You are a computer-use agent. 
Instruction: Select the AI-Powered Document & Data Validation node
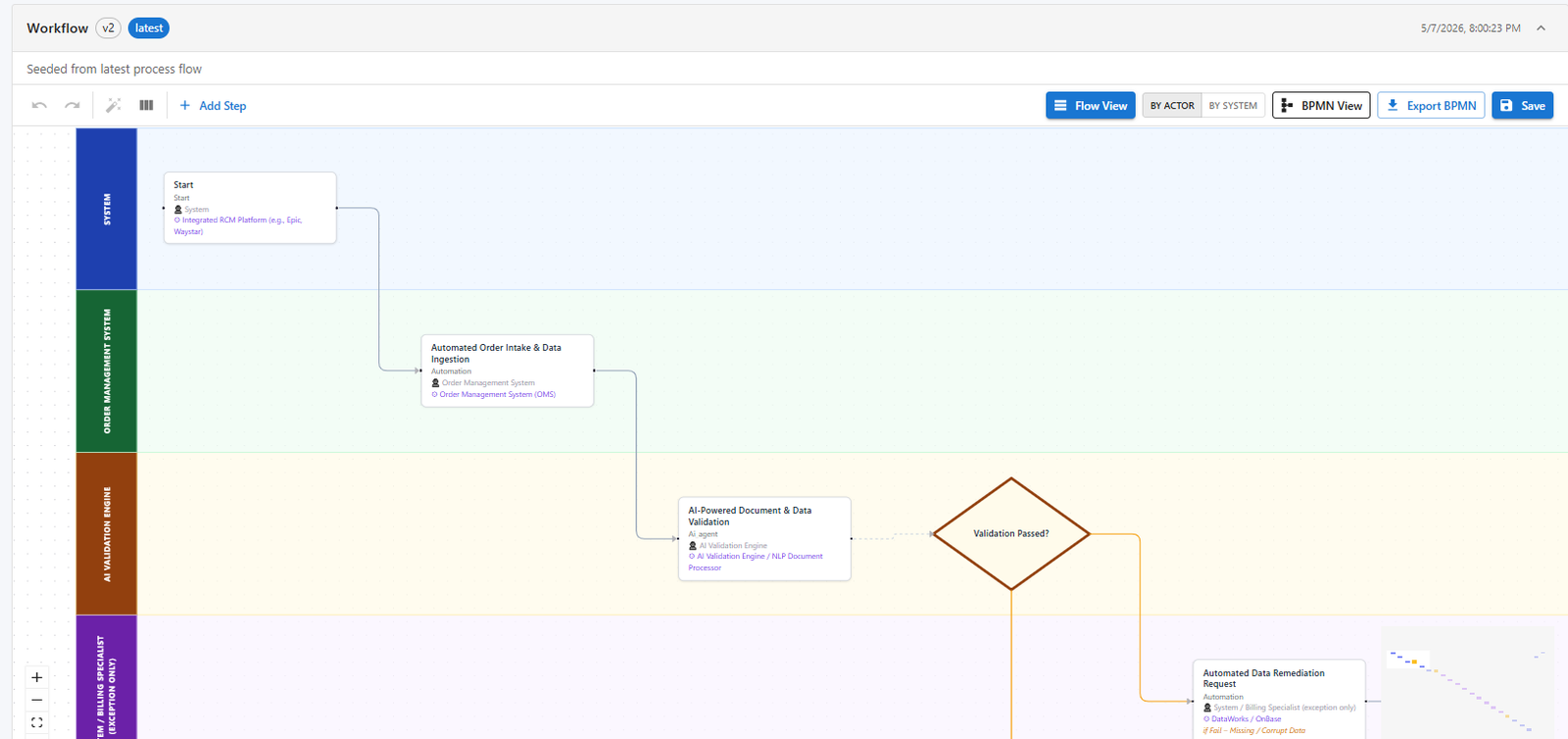(x=764, y=539)
